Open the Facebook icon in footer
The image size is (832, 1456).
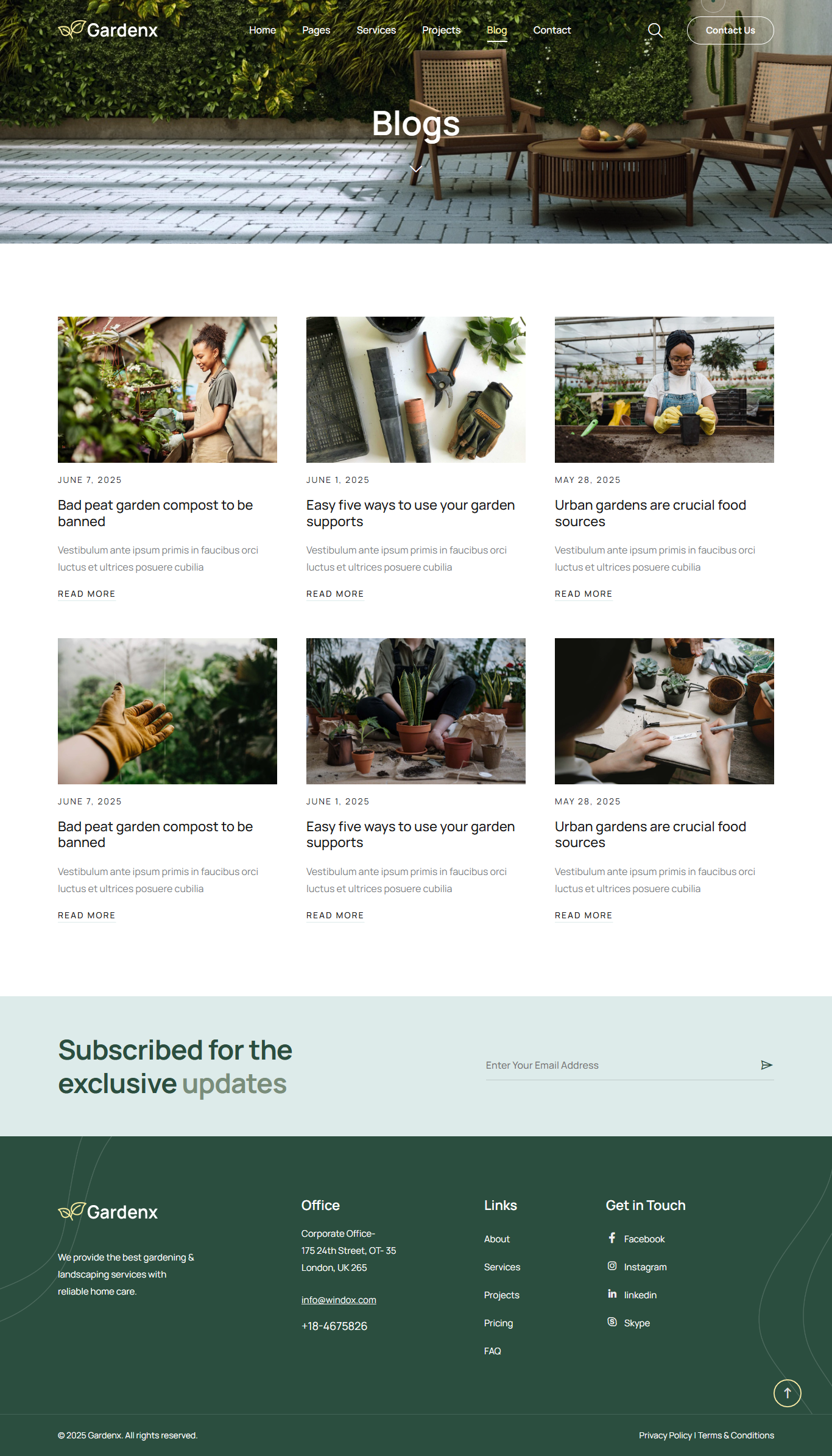[x=612, y=1238]
